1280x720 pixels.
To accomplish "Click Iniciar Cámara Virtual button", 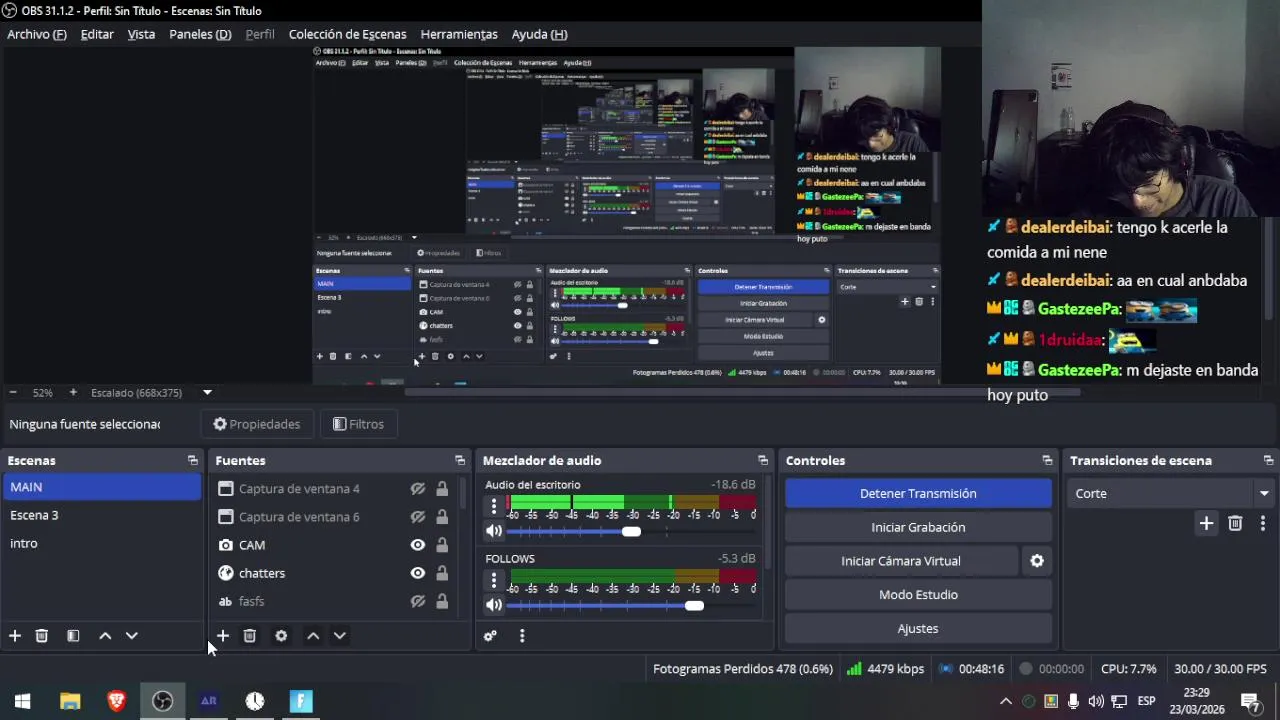I will tap(901, 561).
